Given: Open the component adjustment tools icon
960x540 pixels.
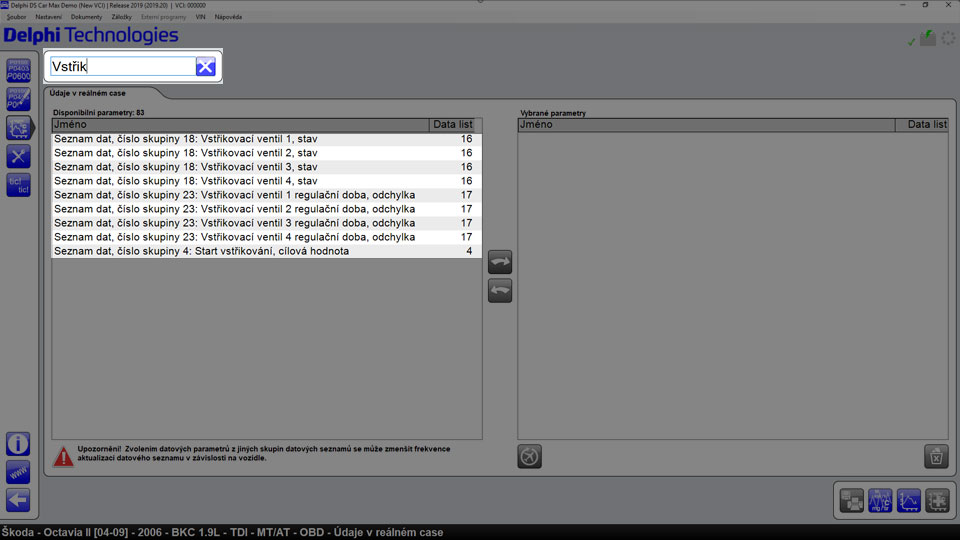Looking at the screenshot, I should pos(18,157).
